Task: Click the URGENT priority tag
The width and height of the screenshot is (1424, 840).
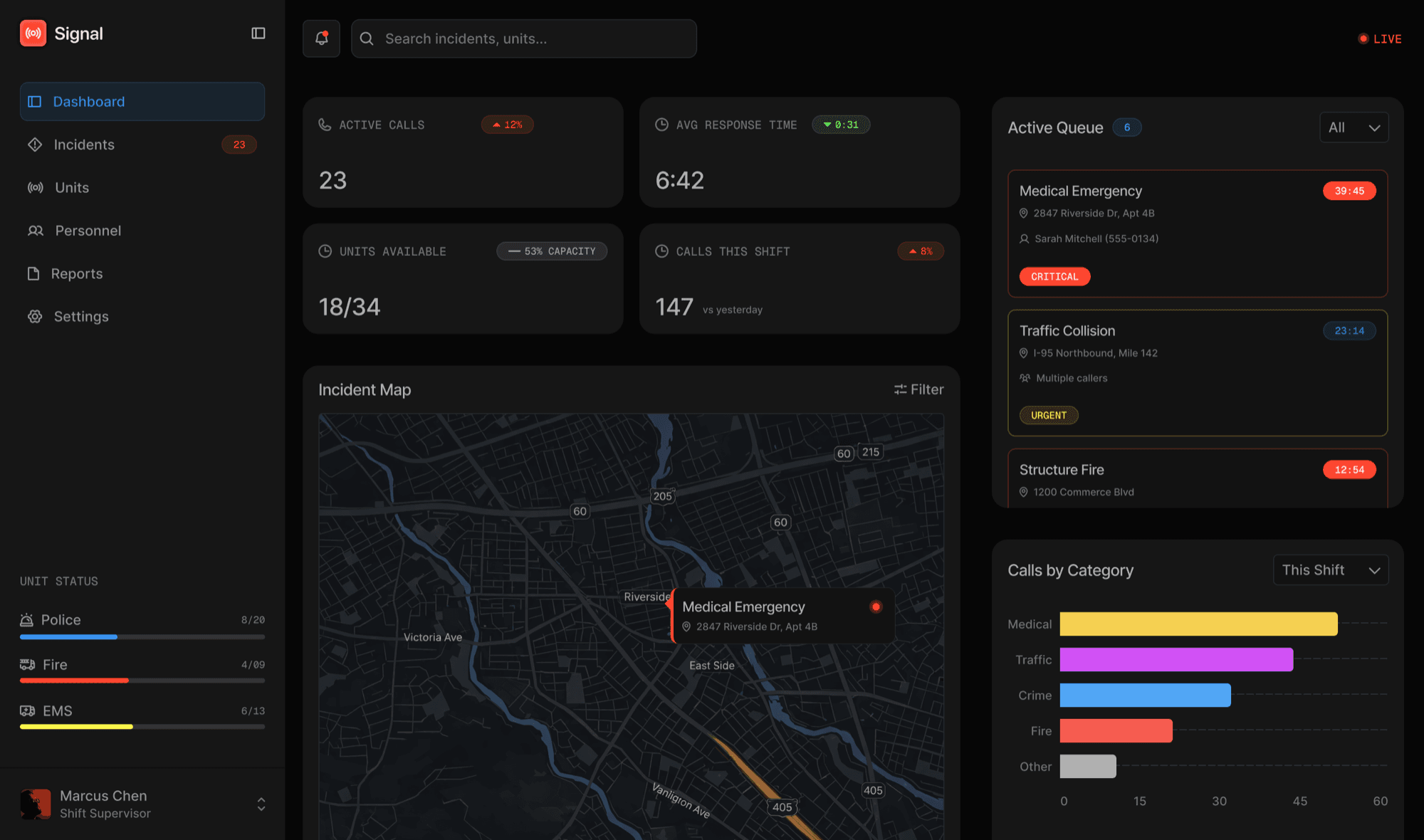Action: point(1049,415)
